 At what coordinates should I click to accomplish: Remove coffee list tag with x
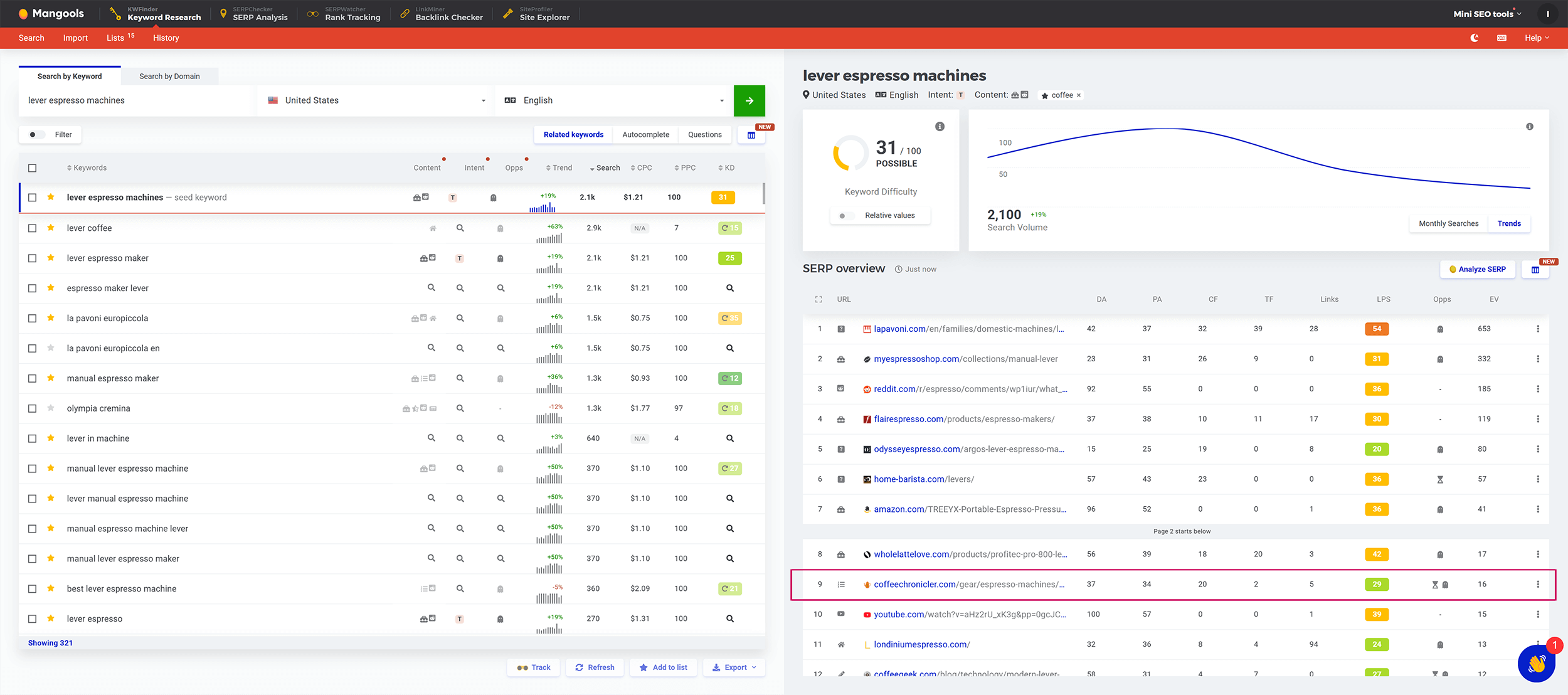(1079, 95)
